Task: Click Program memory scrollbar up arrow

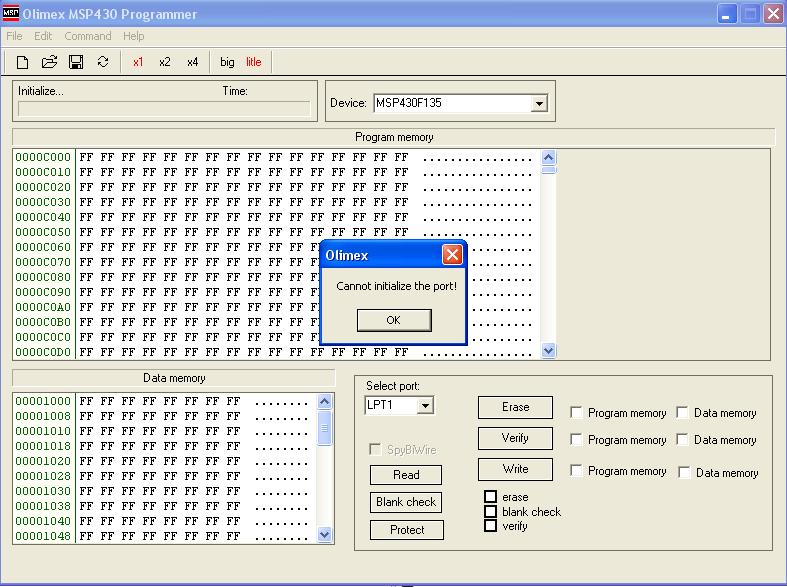Action: click(549, 158)
